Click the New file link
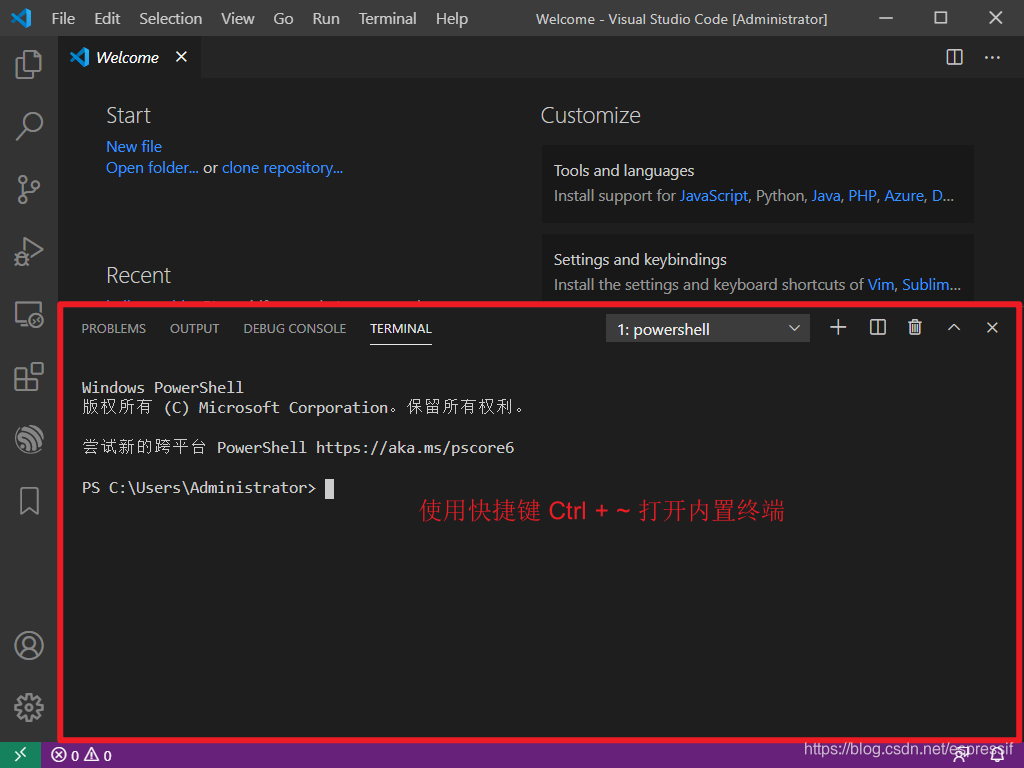Viewport: 1024px width, 768px height. click(134, 147)
